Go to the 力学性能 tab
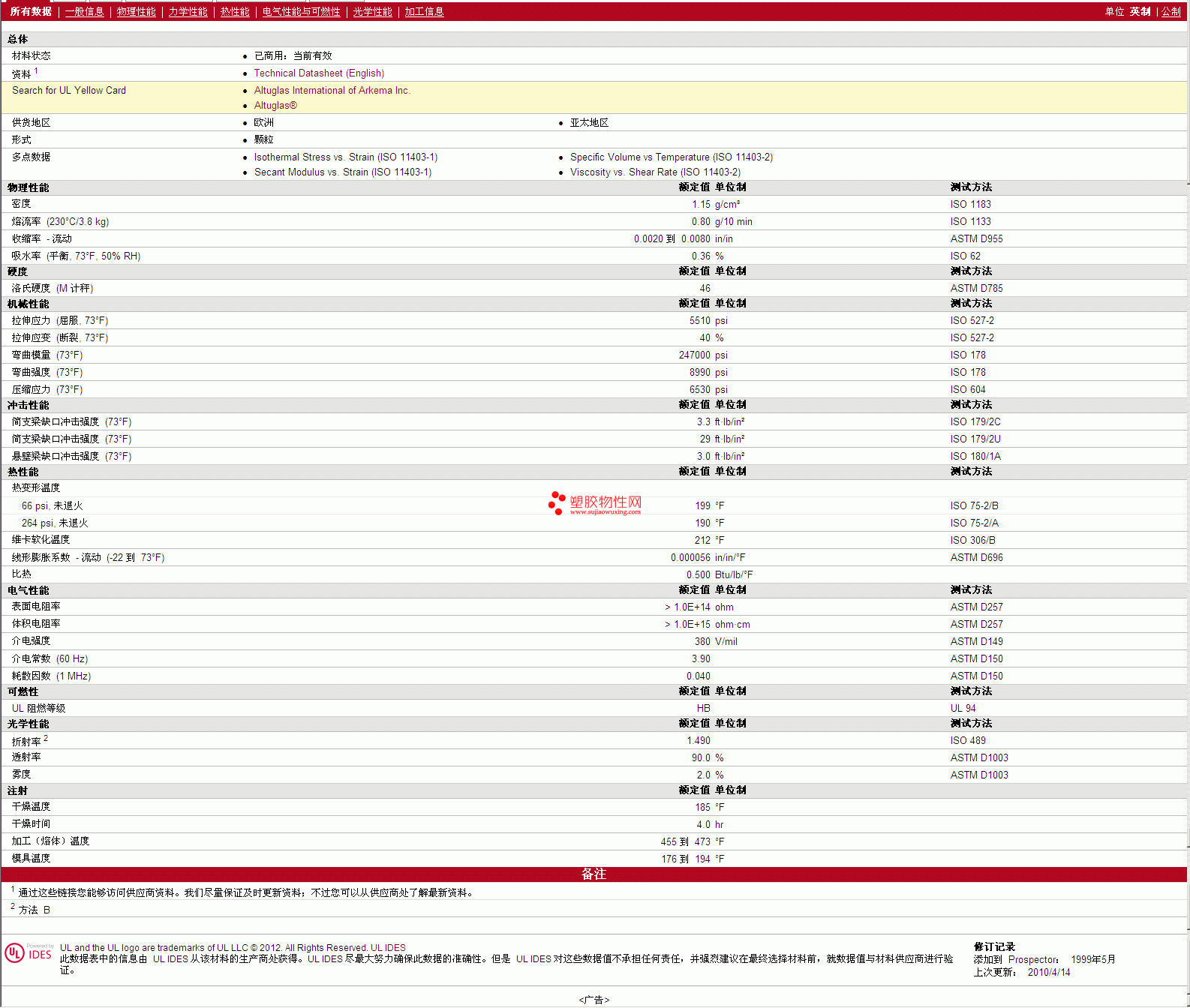1190x1008 pixels. pos(188,12)
